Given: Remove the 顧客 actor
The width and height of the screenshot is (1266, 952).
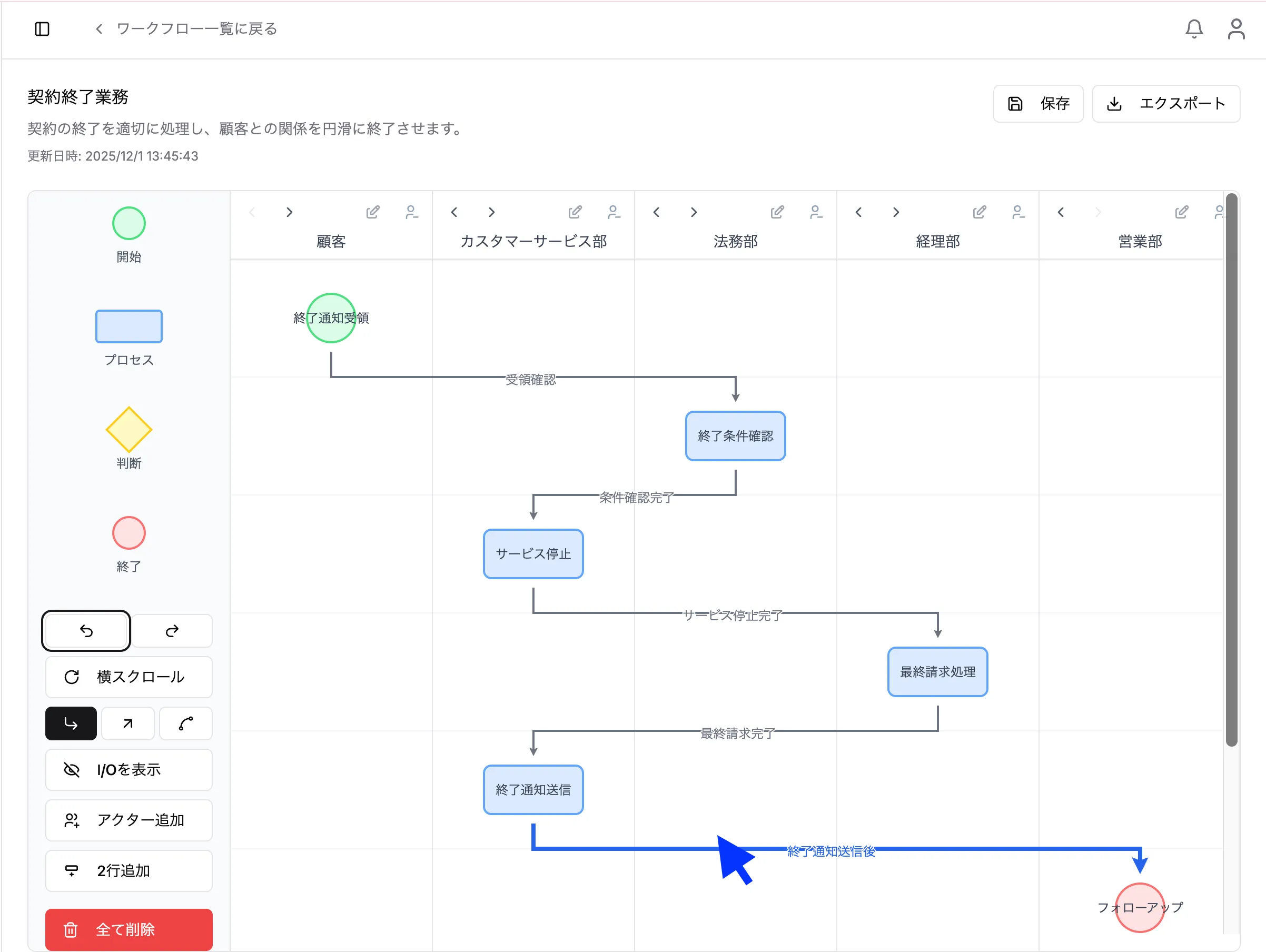Looking at the screenshot, I should click(x=411, y=212).
